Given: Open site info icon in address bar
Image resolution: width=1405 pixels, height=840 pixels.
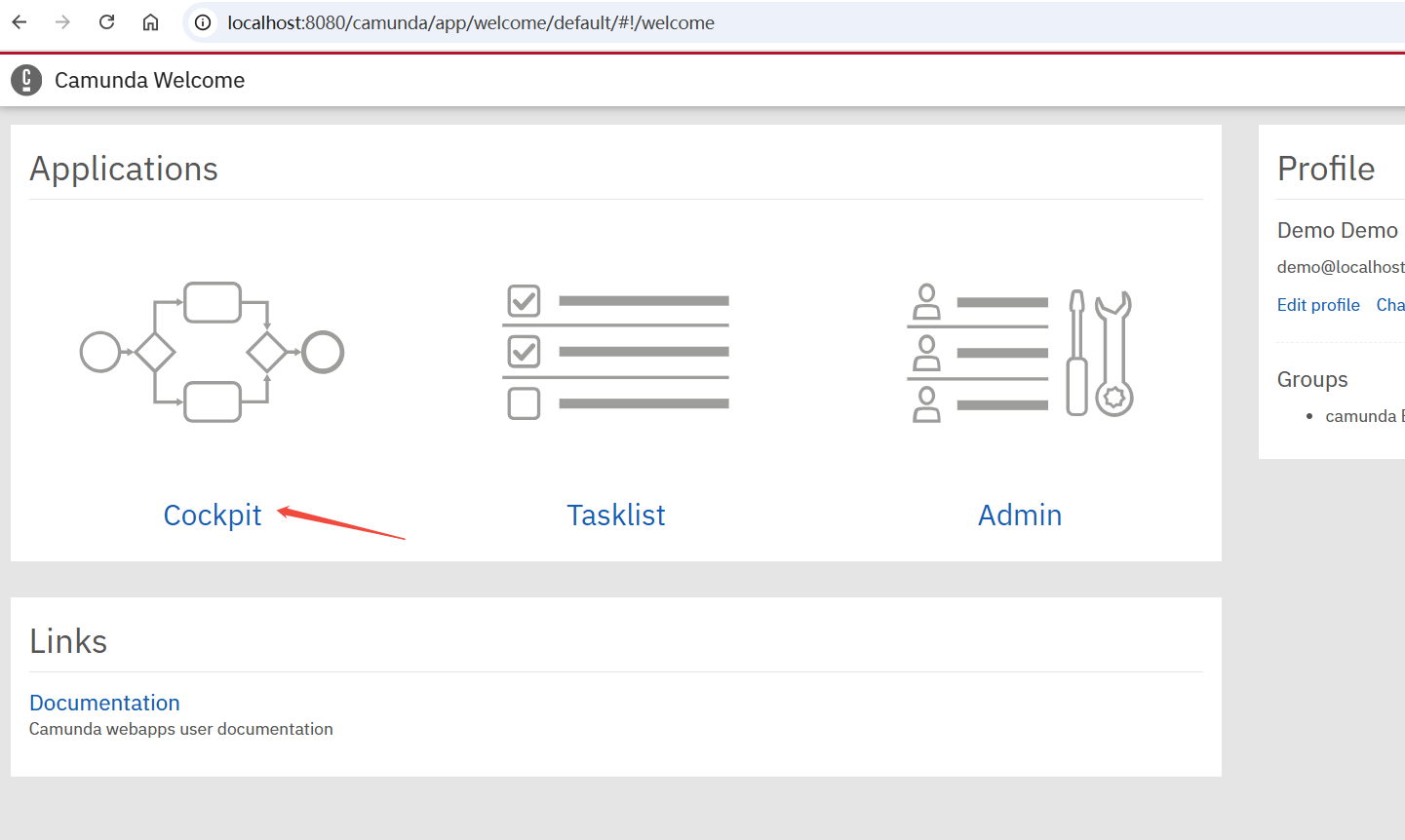Looking at the screenshot, I should coord(203,22).
